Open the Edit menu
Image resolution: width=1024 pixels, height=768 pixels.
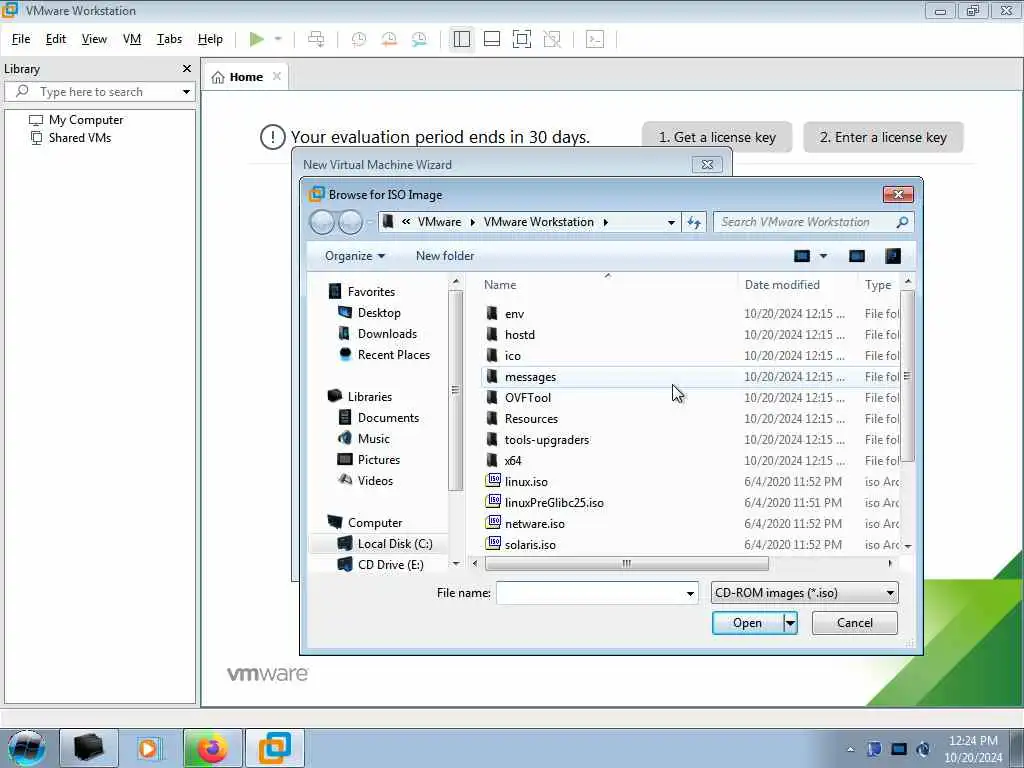click(x=56, y=39)
